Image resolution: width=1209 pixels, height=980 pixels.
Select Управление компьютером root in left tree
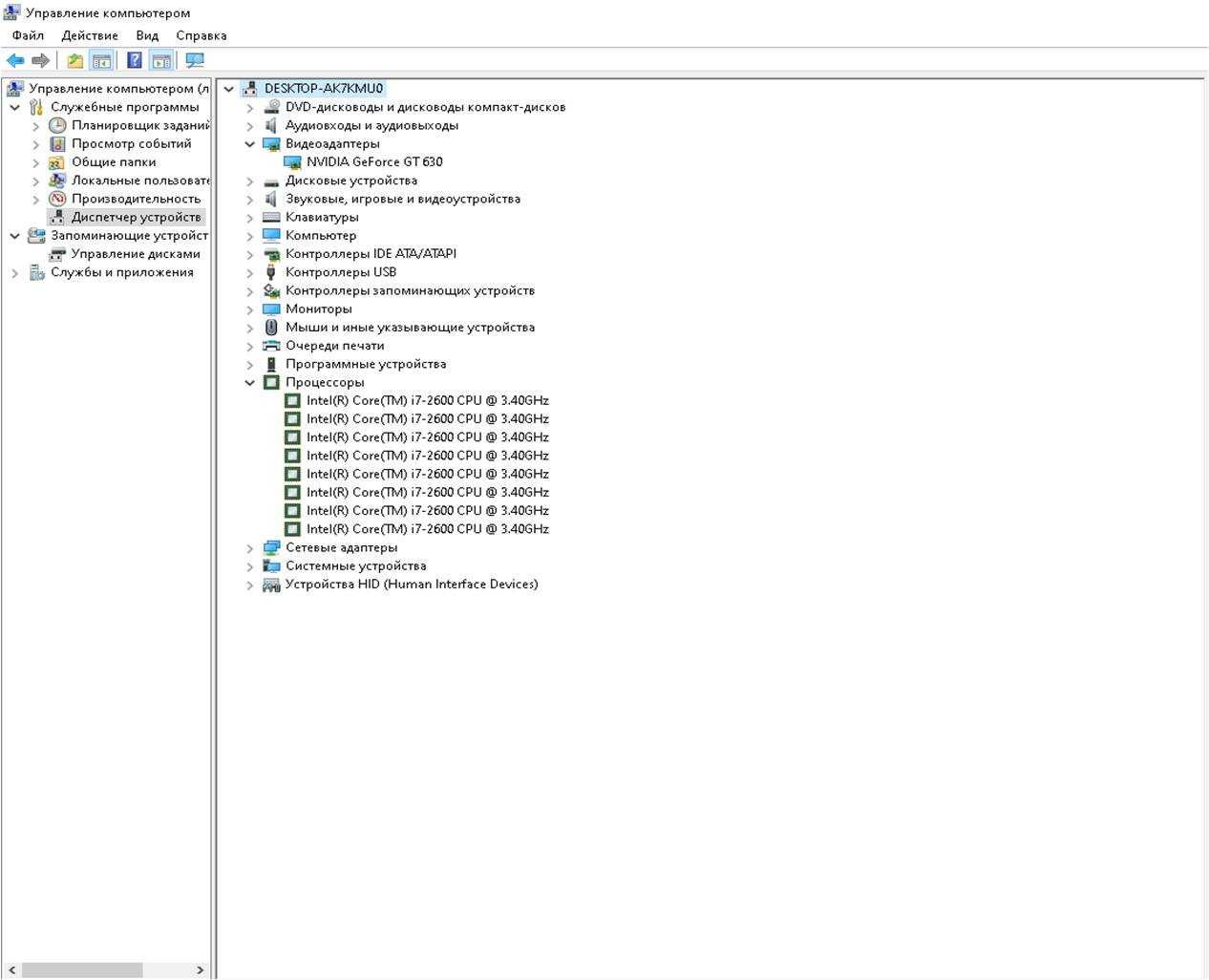pos(119,88)
